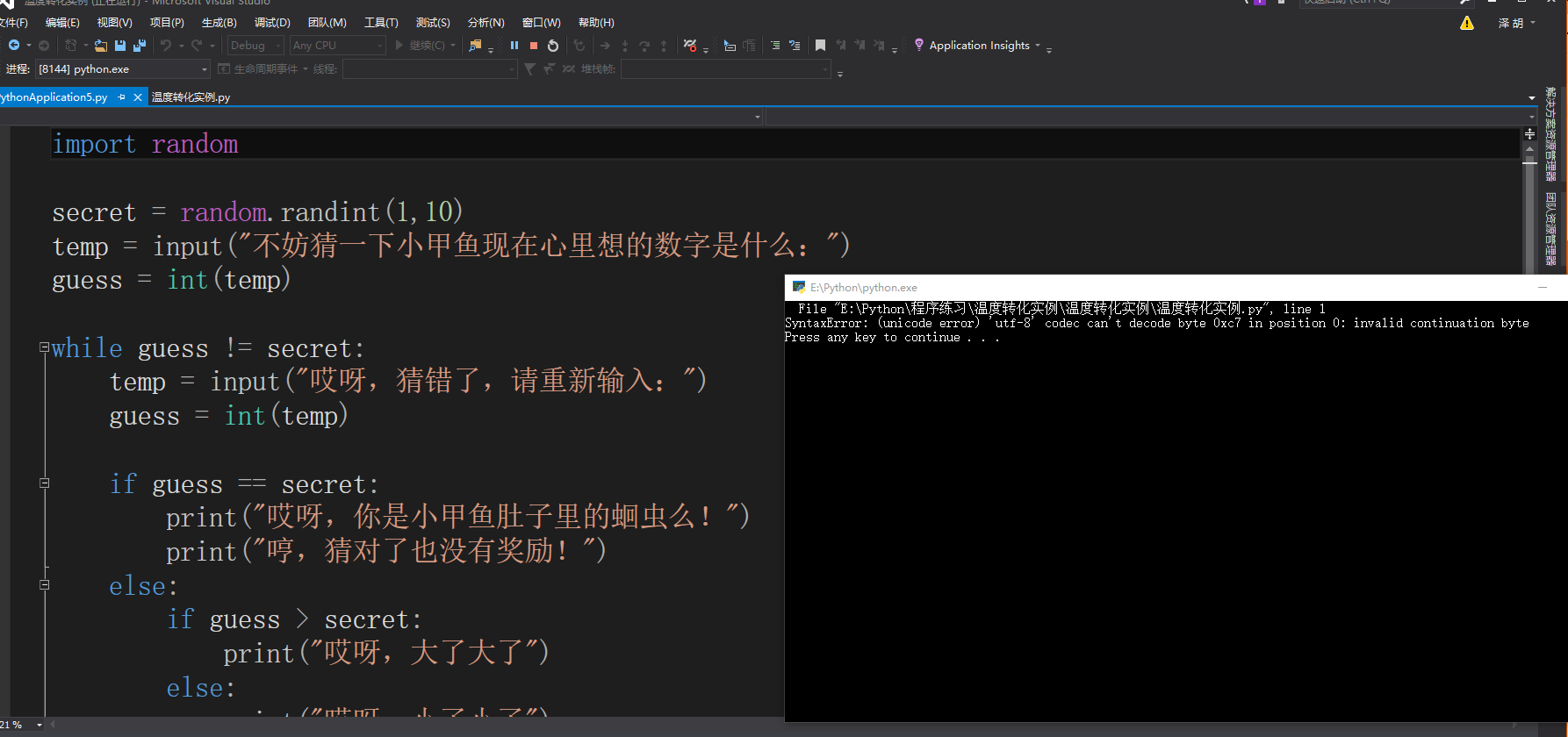This screenshot has height=737, width=1568.
Task: Click the Navigate Backward arrow icon
Action: click(x=14, y=46)
